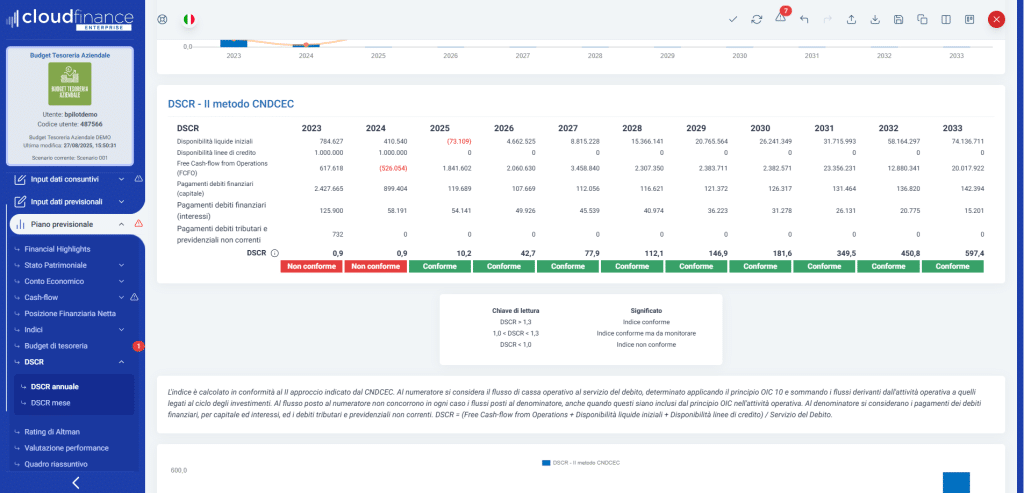
Task: Expand the Input dati consuntivi section
Action: (x=121, y=179)
